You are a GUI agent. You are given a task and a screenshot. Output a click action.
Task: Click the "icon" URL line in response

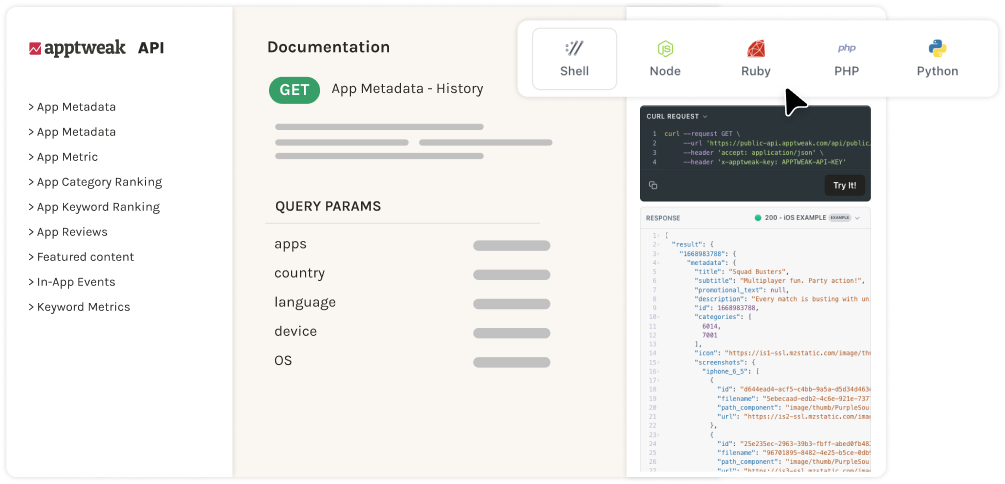pos(782,353)
